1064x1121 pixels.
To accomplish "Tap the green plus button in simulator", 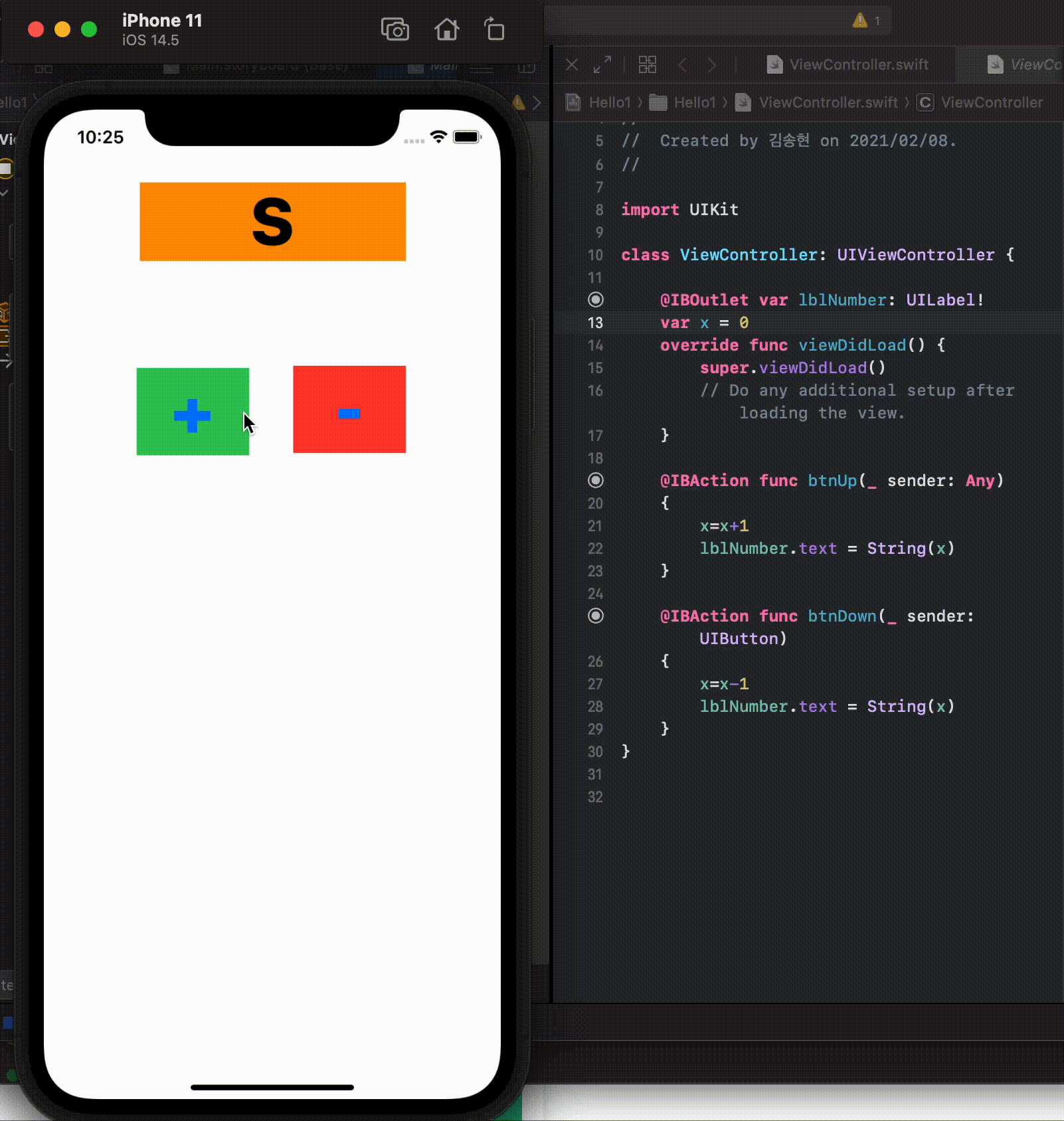I will coord(193,412).
